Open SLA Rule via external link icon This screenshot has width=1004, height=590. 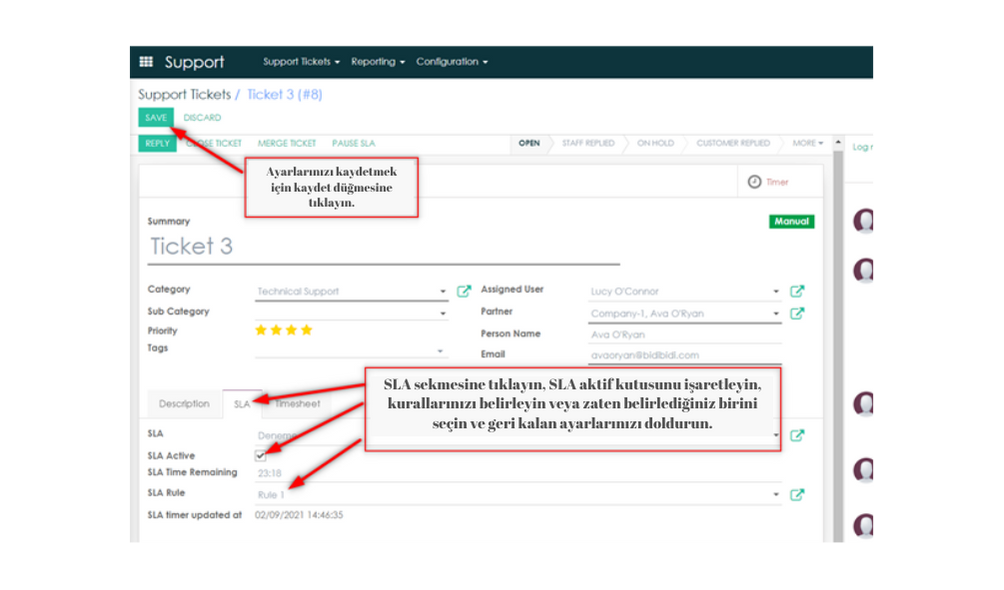[x=797, y=494]
